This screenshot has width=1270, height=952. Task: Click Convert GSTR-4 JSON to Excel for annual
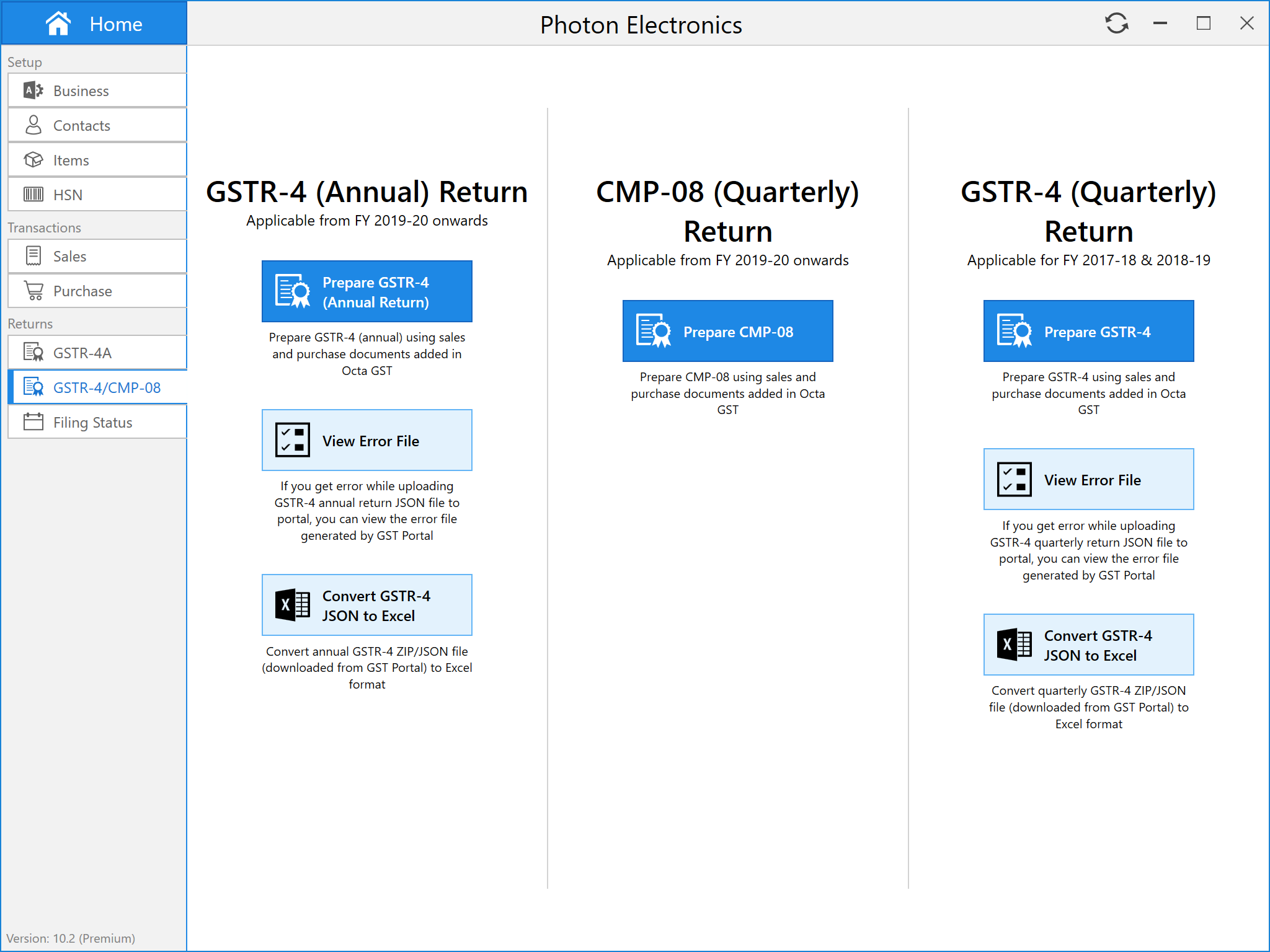366,606
